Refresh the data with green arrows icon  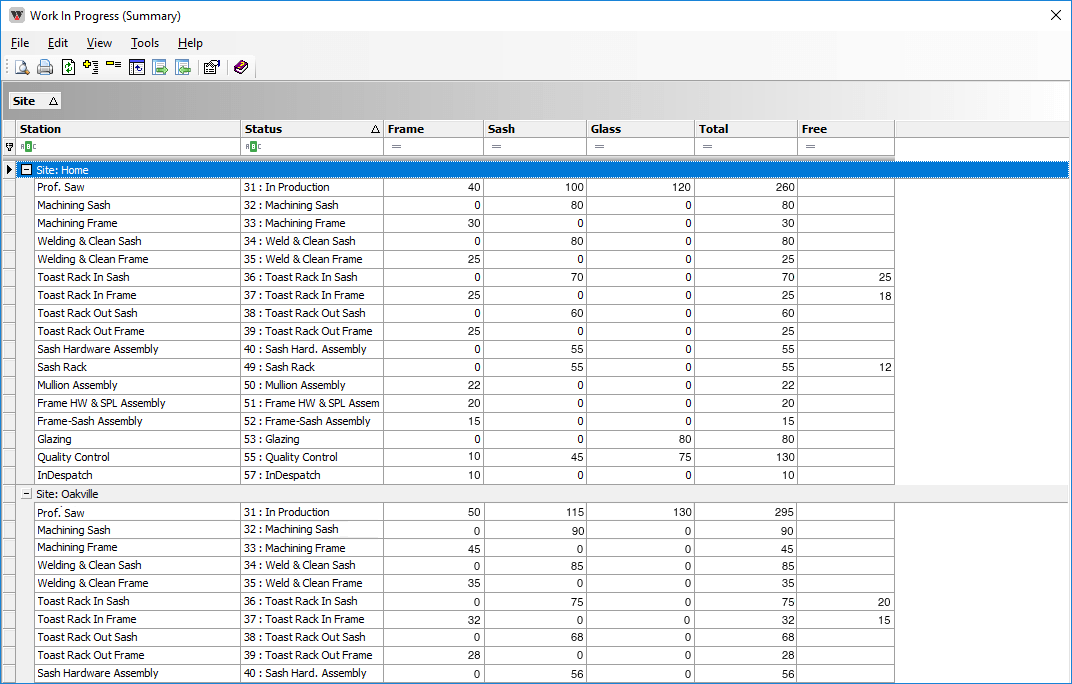coord(68,68)
